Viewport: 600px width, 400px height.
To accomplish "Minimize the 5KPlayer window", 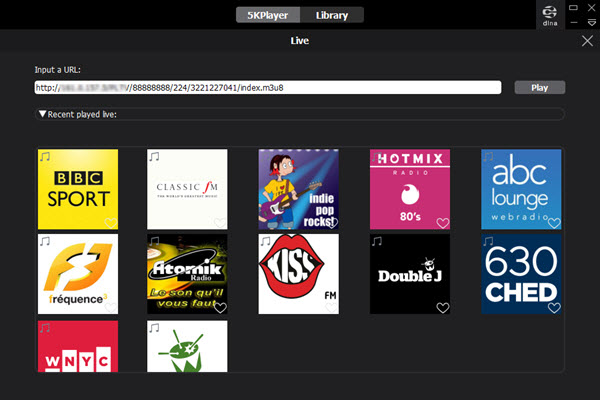I will [x=574, y=23].
